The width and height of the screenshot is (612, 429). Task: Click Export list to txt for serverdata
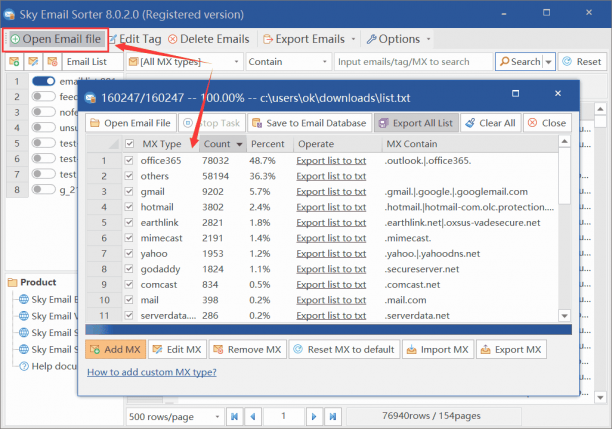tap(331, 315)
